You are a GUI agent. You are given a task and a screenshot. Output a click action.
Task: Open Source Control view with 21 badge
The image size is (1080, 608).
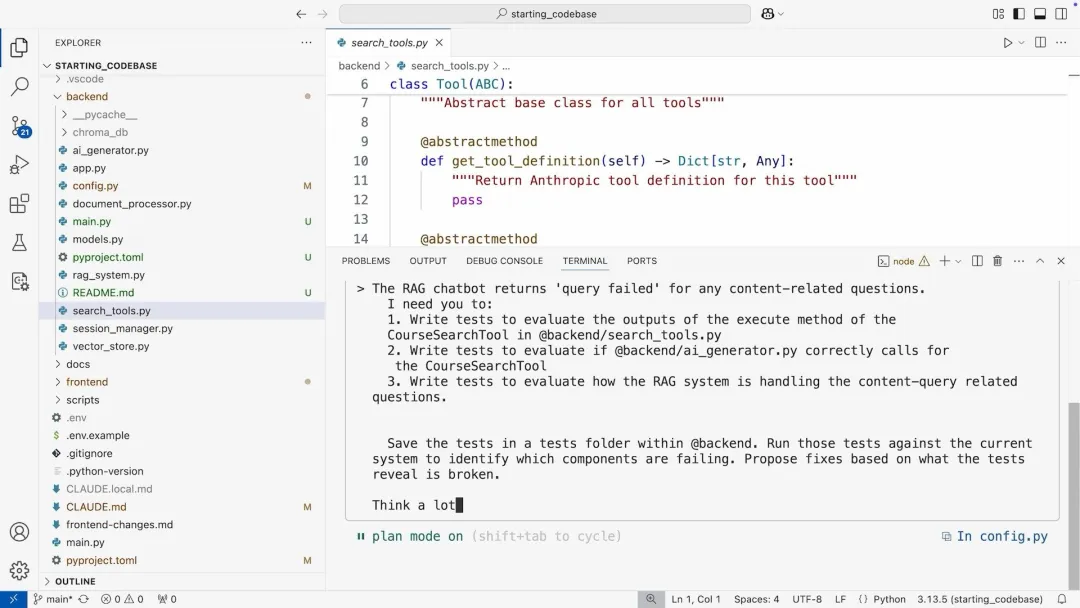point(19,126)
